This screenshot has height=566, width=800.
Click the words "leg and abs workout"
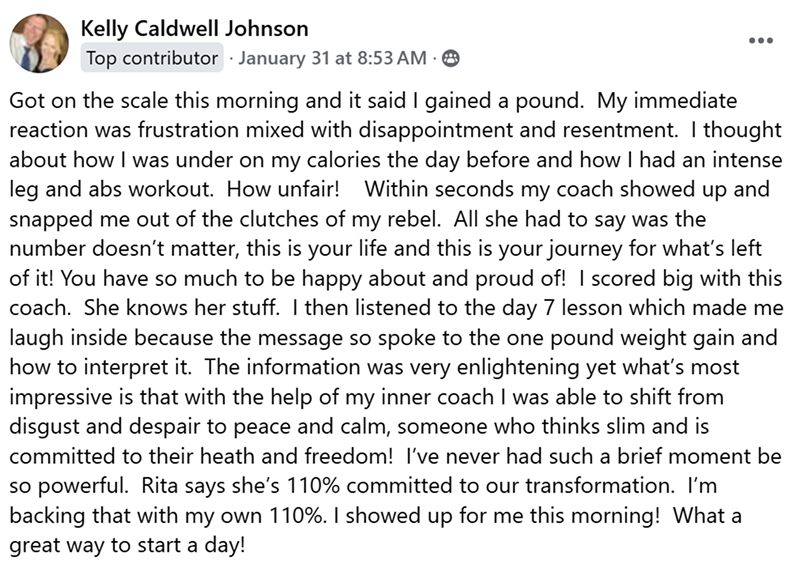coord(111,189)
